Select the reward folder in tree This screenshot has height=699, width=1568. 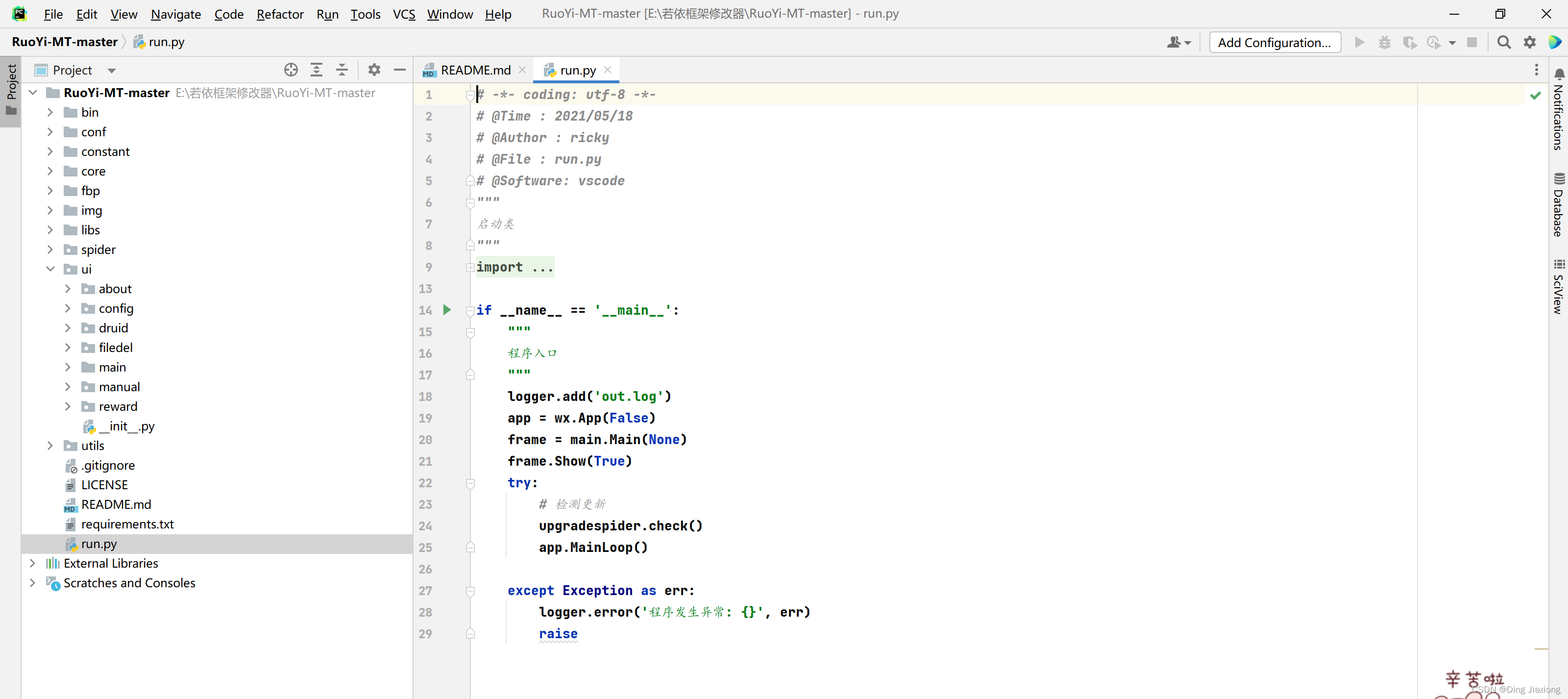tap(118, 406)
